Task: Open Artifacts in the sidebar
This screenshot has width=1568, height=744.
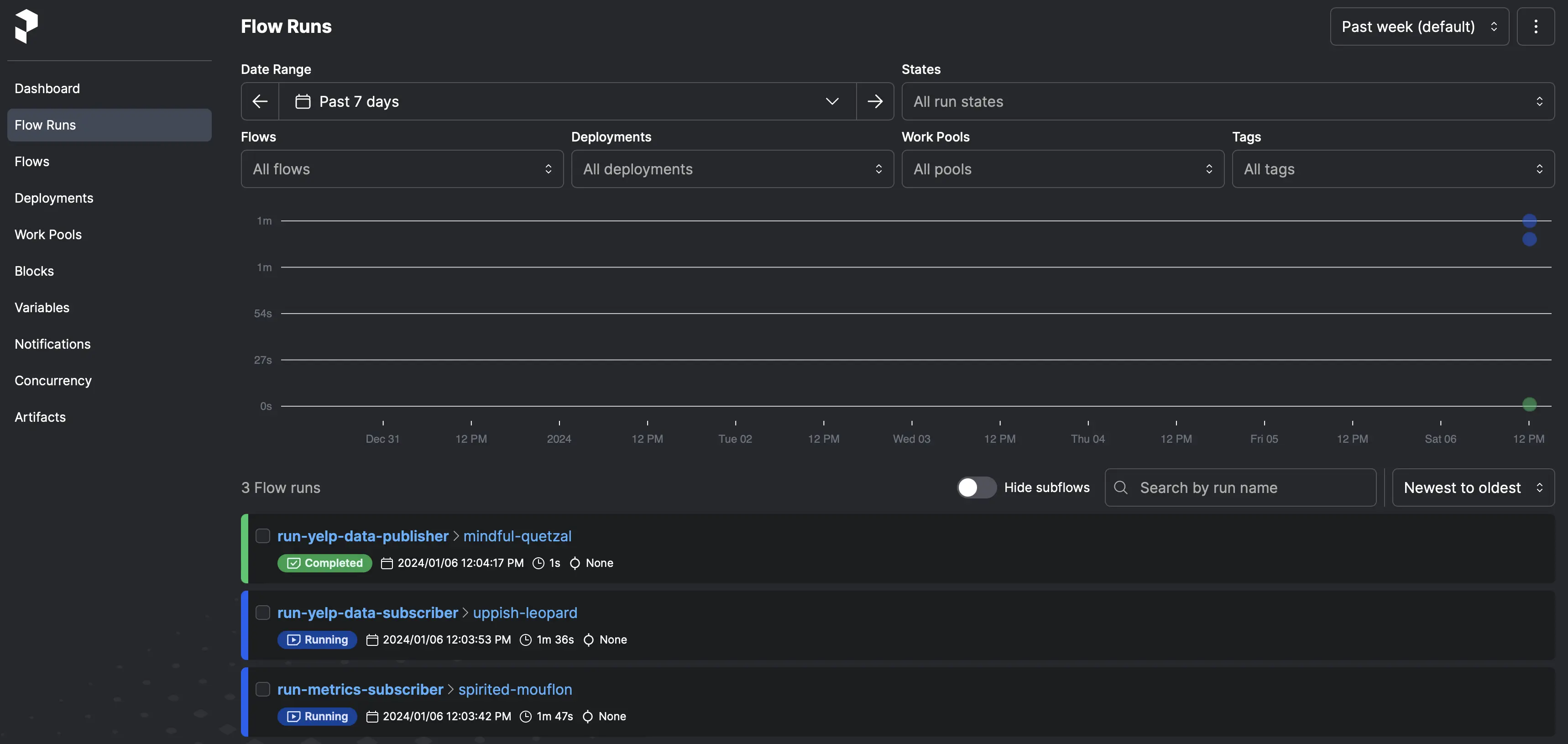Action: coord(110,417)
